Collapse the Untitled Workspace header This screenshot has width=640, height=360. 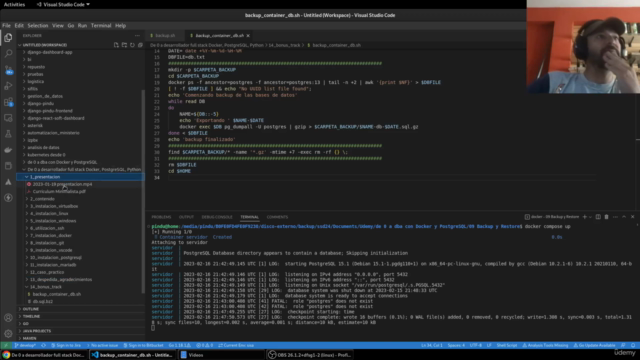45,45
